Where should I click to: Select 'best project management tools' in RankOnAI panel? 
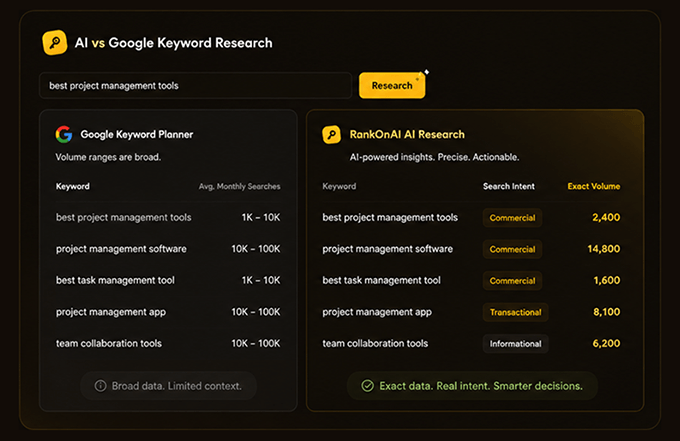pos(390,217)
